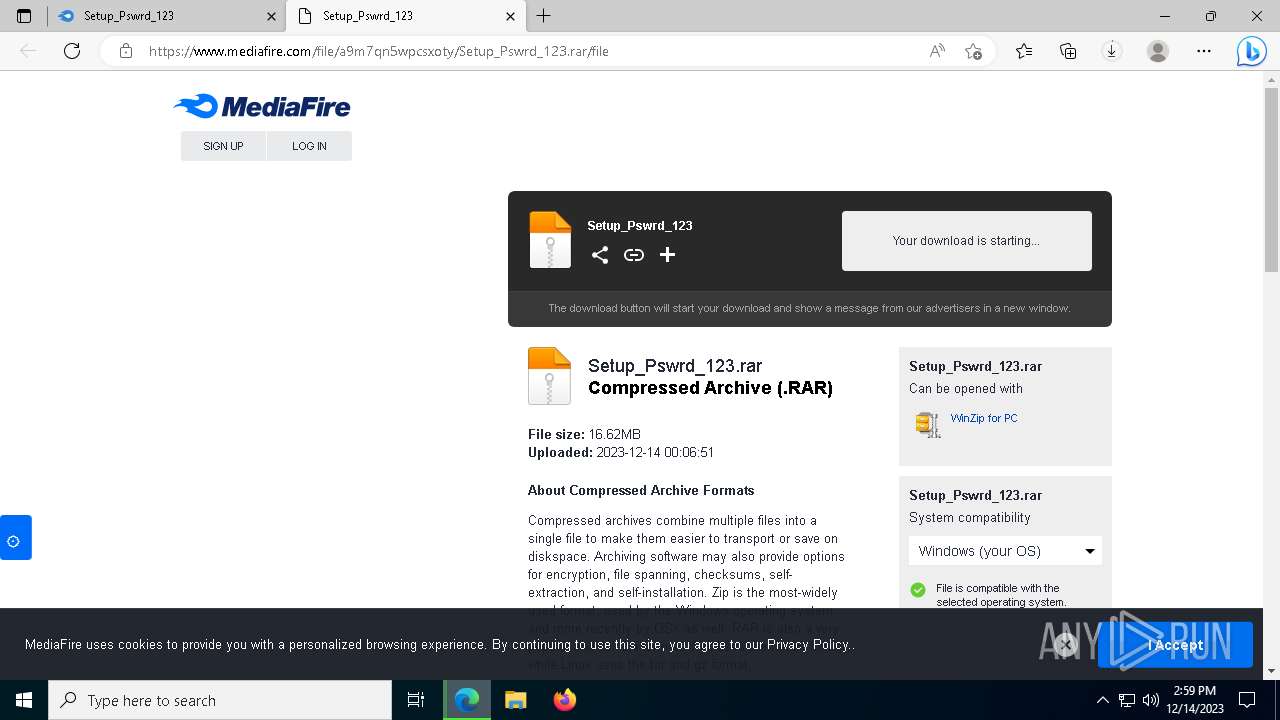Image resolution: width=1280 pixels, height=720 pixels.
Task: Click the copy link icon
Action: click(x=634, y=255)
